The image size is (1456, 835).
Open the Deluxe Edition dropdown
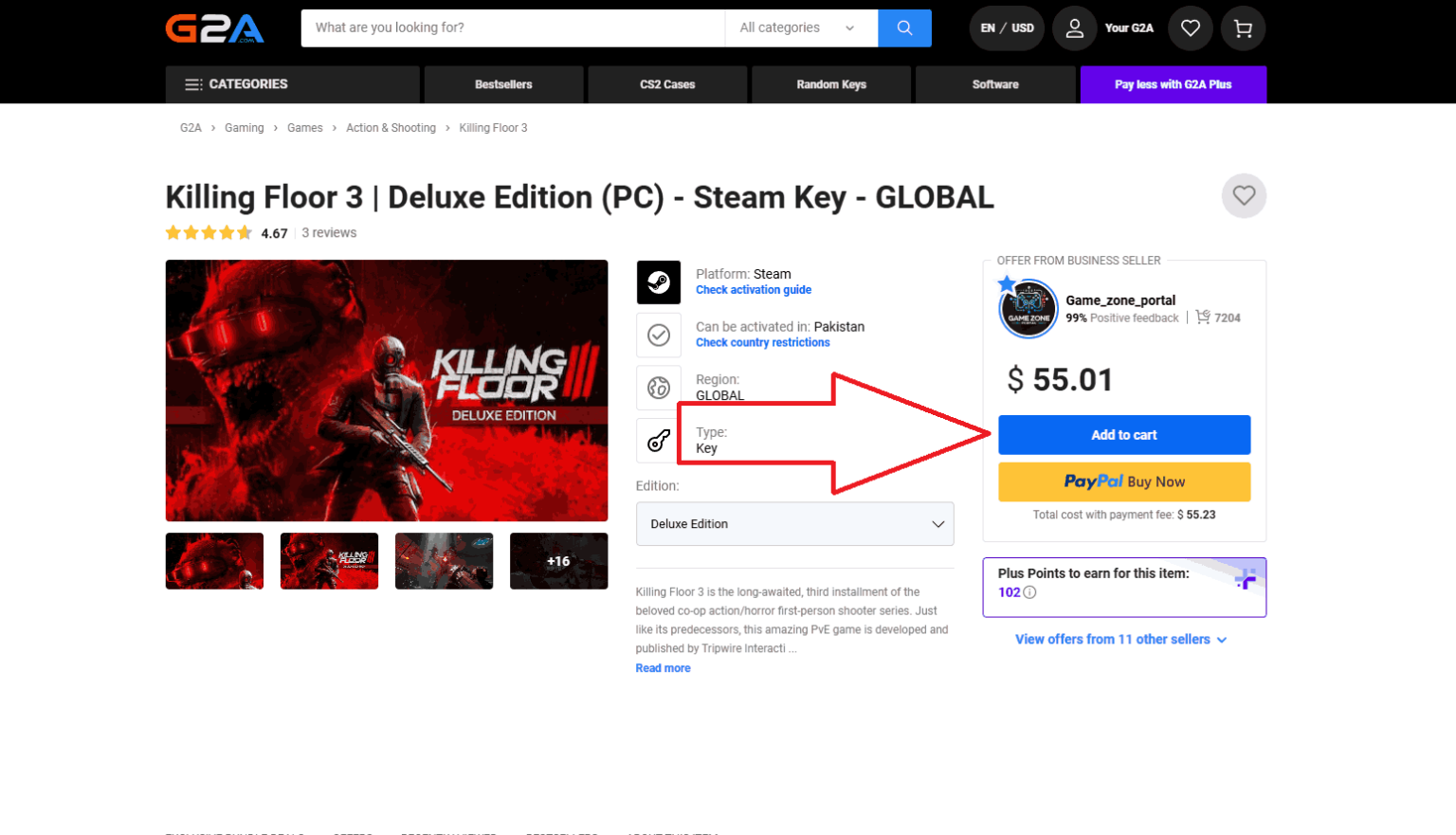(794, 523)
